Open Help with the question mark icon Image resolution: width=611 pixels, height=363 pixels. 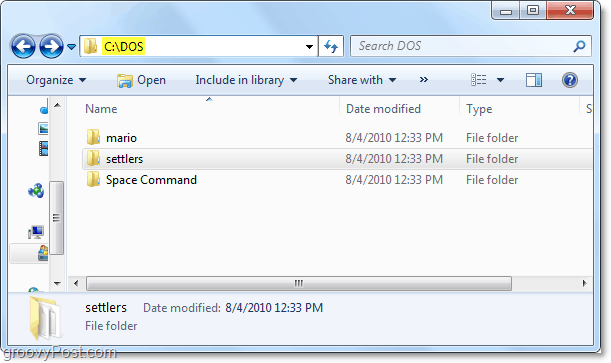[570, 80]
